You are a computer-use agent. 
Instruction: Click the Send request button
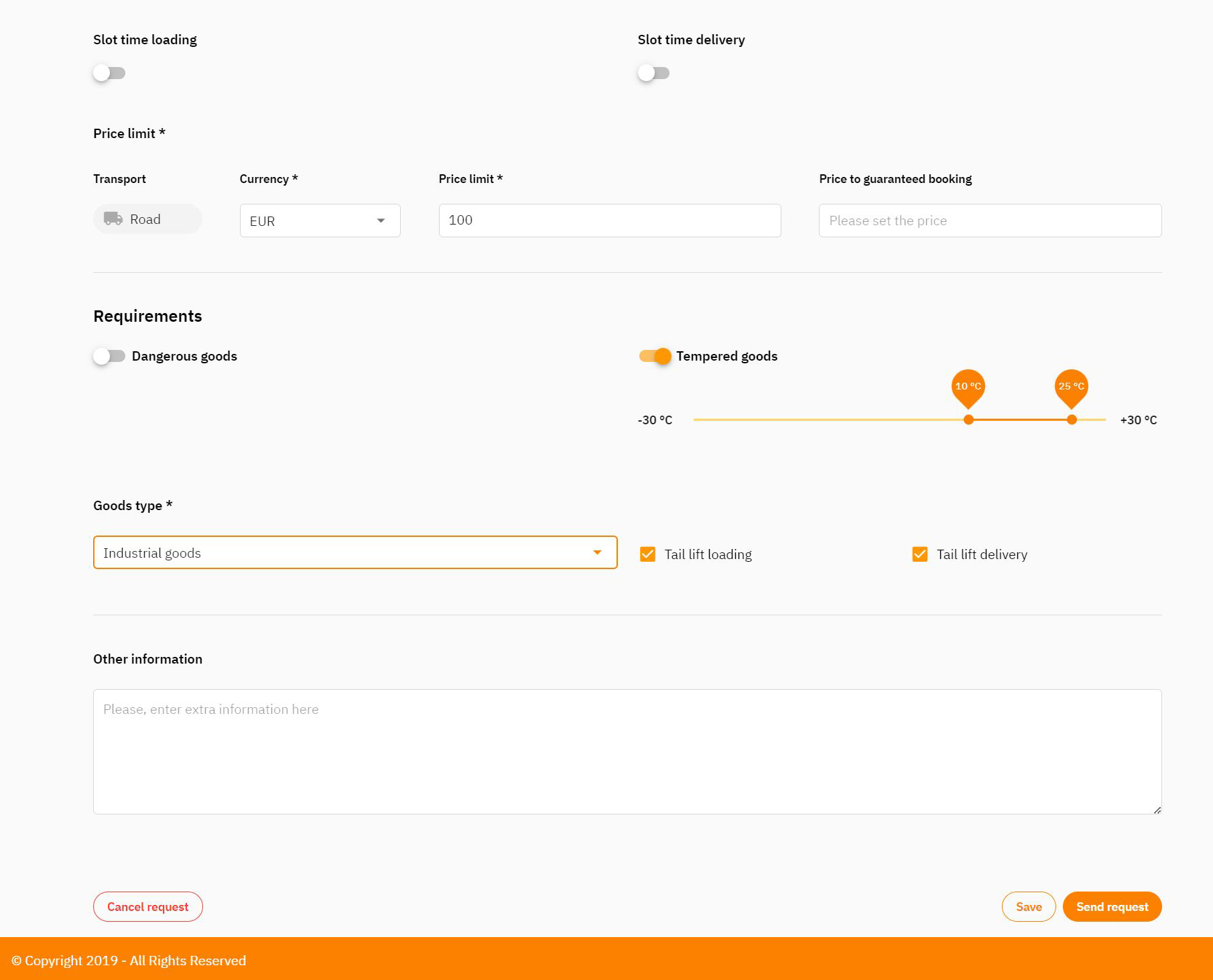(x=1112, y=907)
